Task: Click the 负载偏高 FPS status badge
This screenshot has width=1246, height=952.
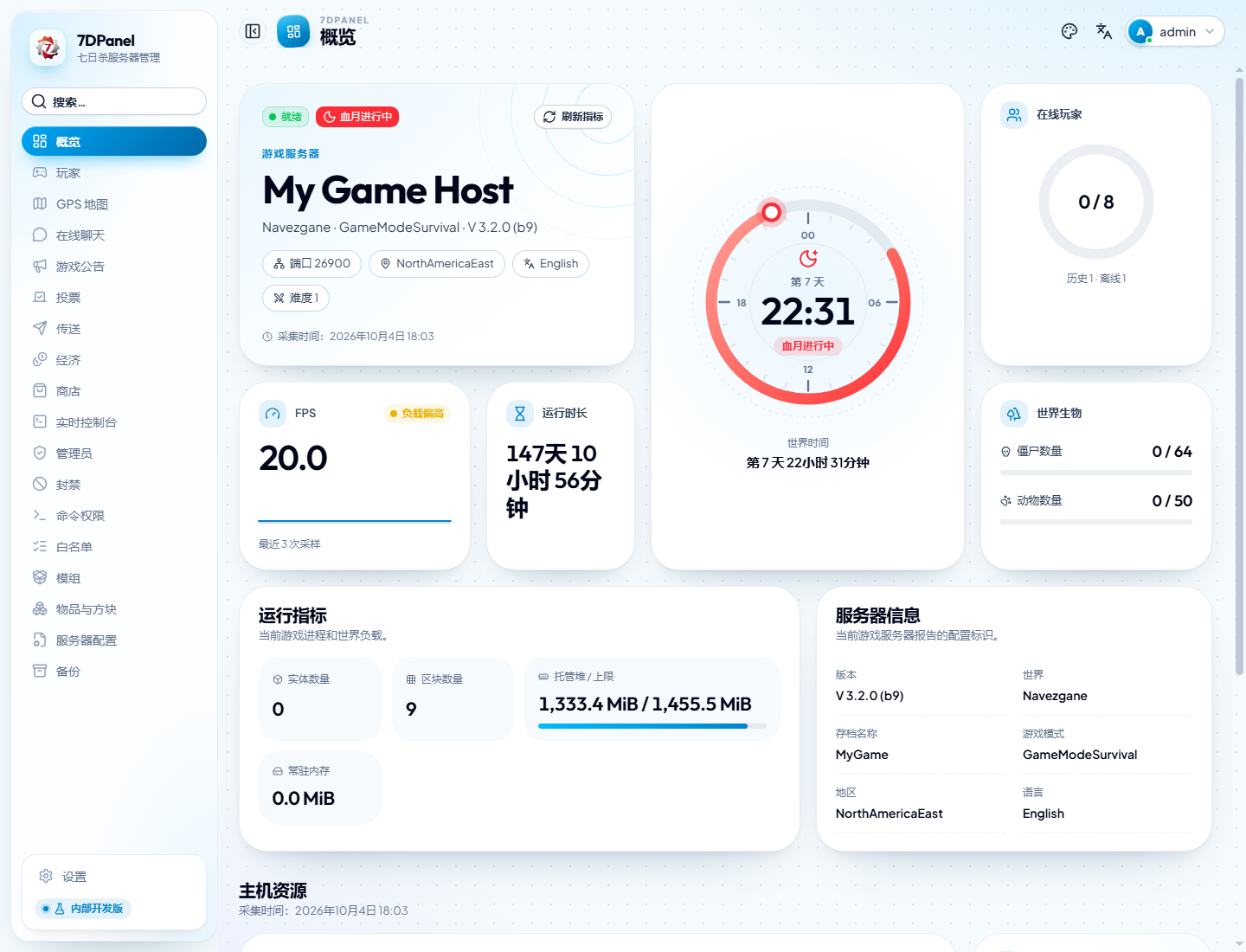Action: click(x=417, y=414)
